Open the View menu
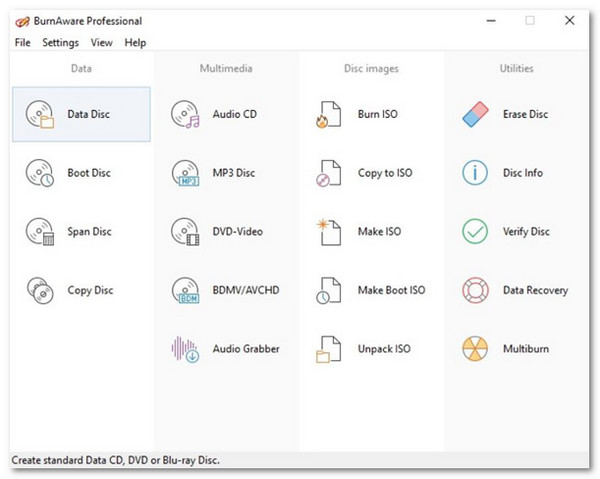The width and height of the screenshot is (600, 479). point(101,42)
